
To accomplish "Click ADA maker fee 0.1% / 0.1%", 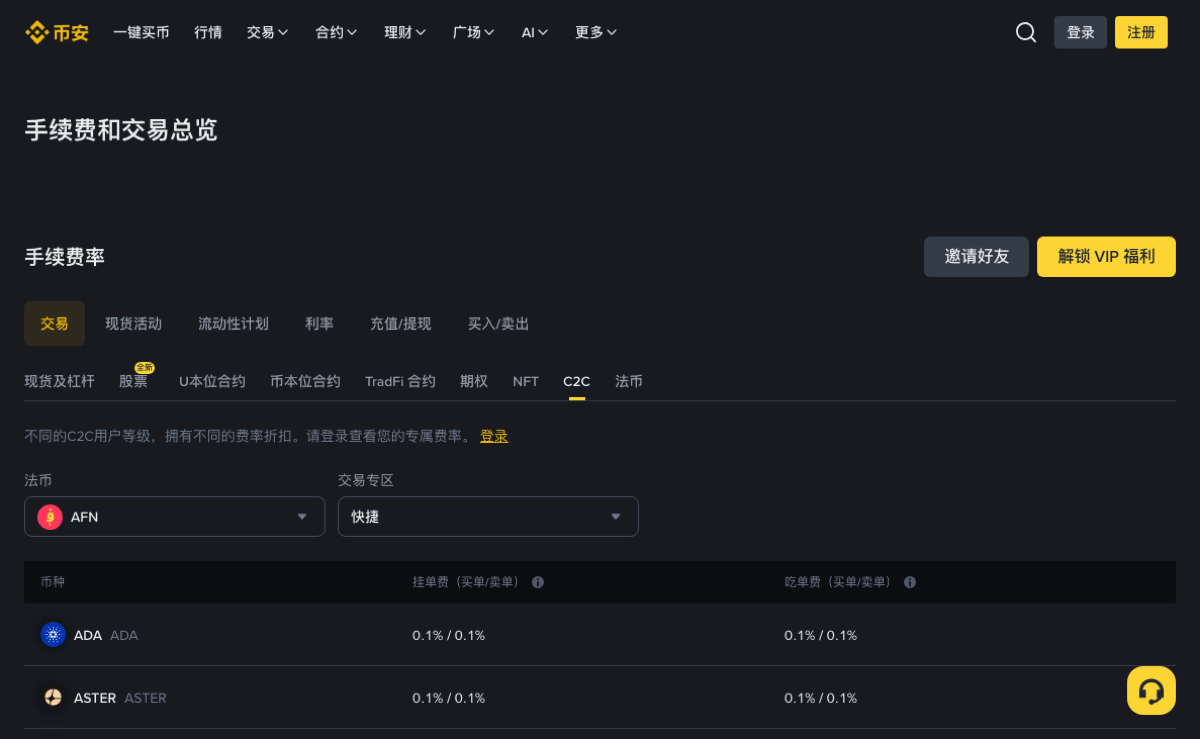I will tap(449, 635).
